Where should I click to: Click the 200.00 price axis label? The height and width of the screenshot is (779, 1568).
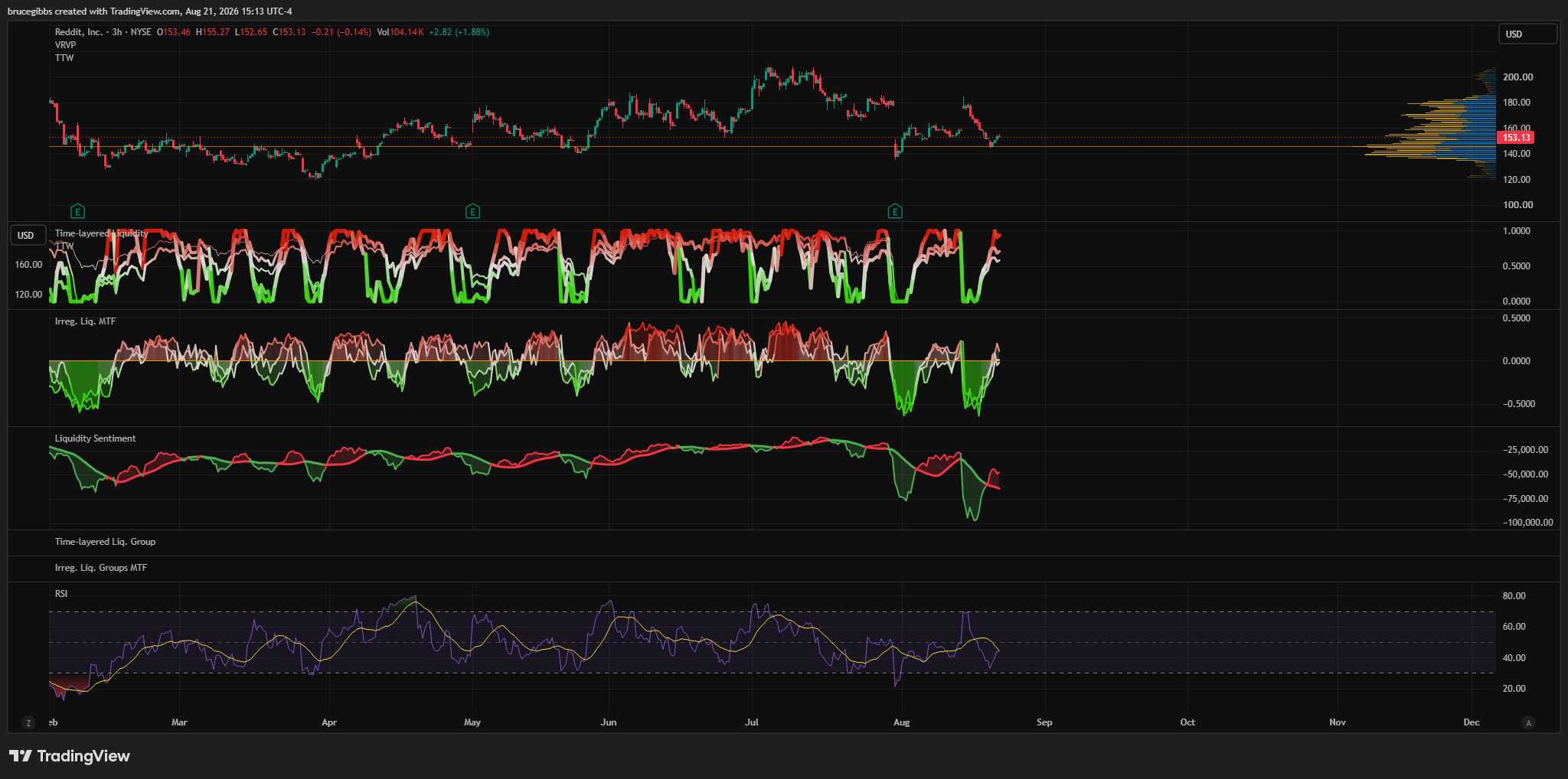pyautogui.click(x=1517, y=77)
